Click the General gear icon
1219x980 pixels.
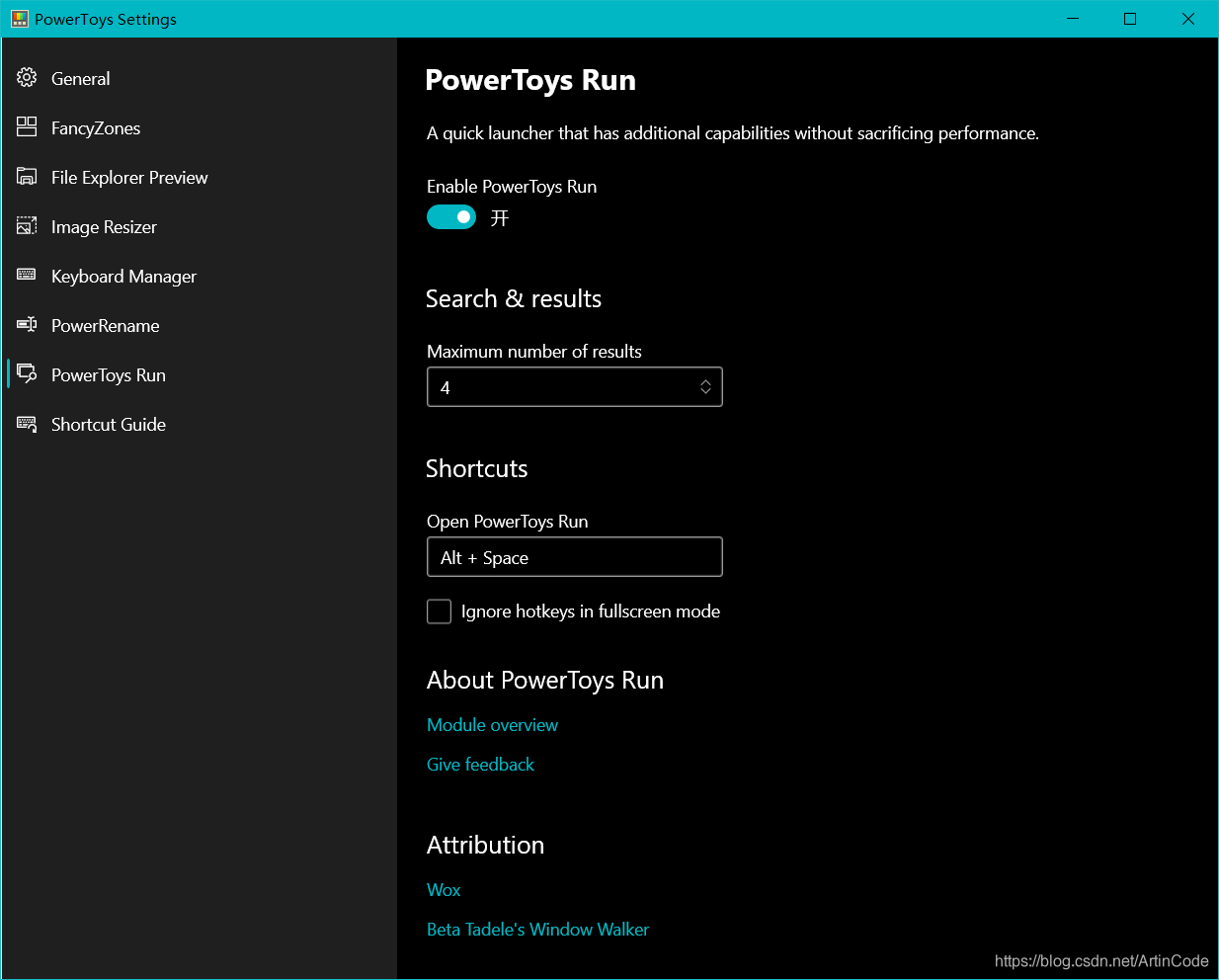click(x=27, y=78)
